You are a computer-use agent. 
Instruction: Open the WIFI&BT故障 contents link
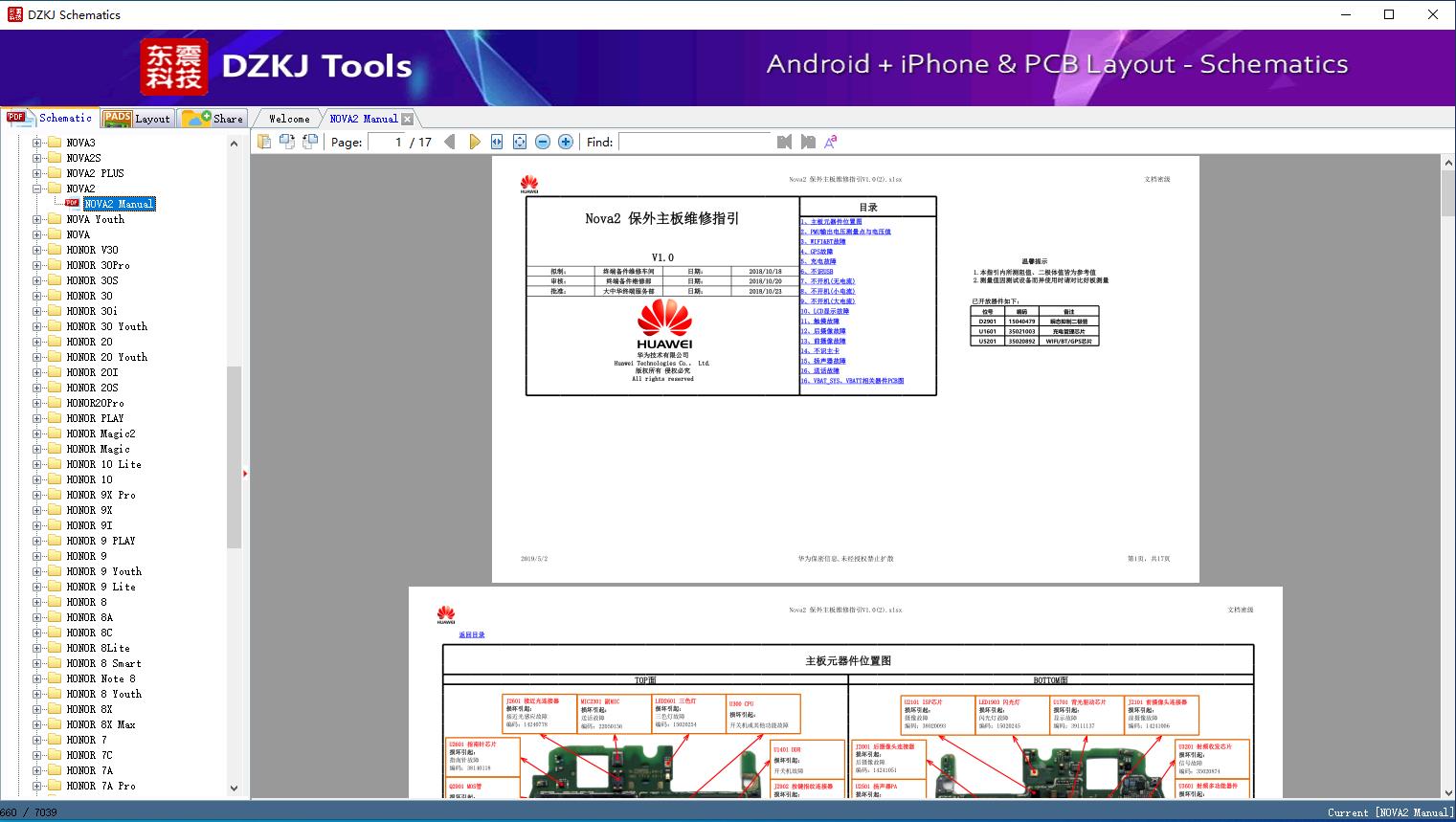[x=823, y=241]
